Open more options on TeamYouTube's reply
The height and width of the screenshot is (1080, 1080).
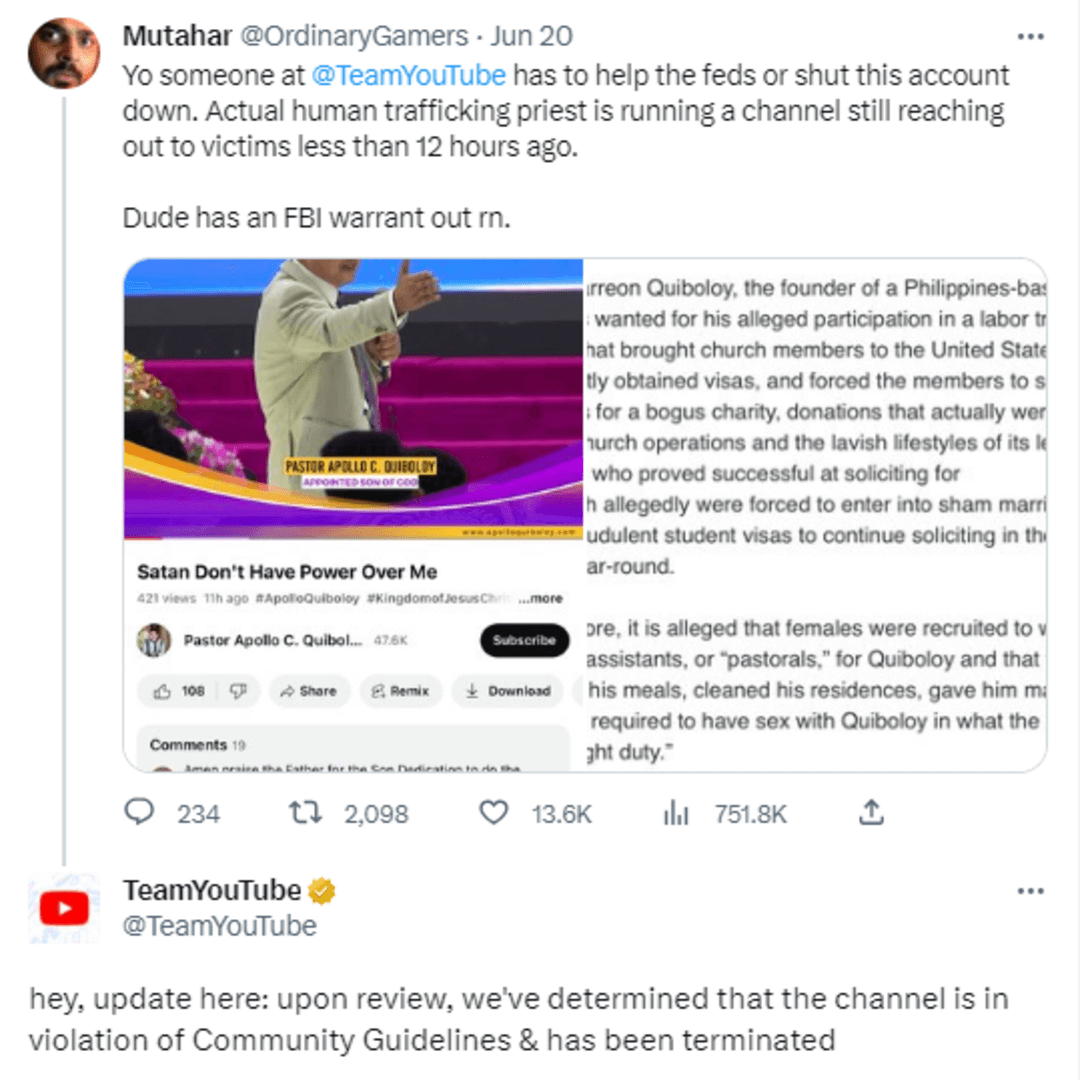coord(1030,891)
